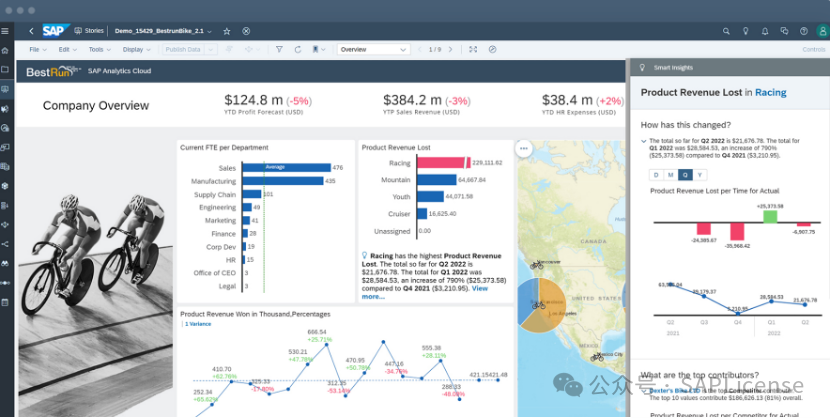Viewport: 830px width, 418px height.
Task: Click the $38.4 m HR Expenses value
Action: coord(567,100)
